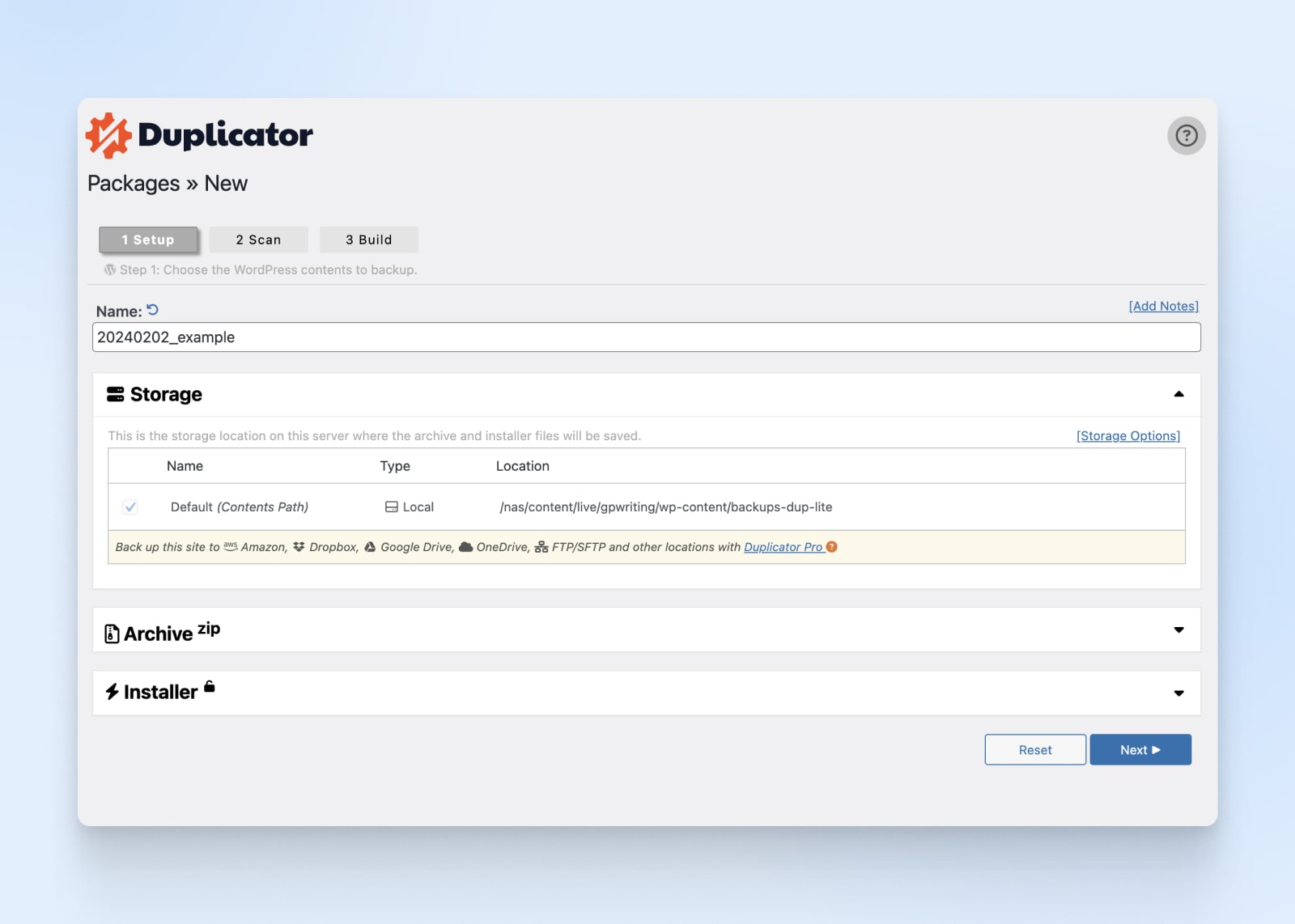
Task: Switch to the 3 Build step tab
Action: point(368,239)
